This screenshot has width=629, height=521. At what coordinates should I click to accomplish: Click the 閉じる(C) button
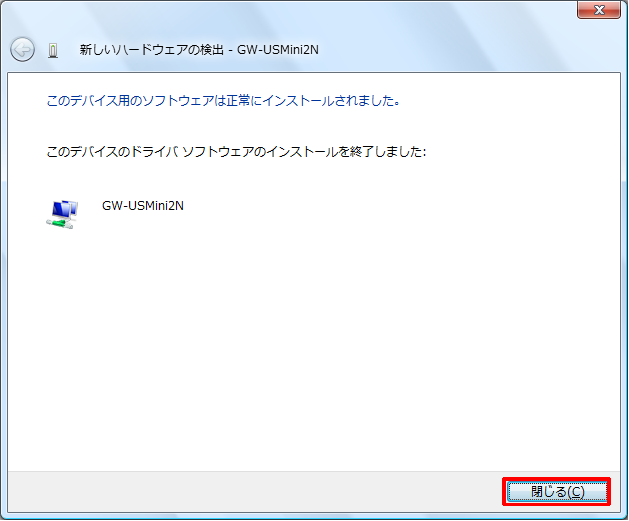556,491
